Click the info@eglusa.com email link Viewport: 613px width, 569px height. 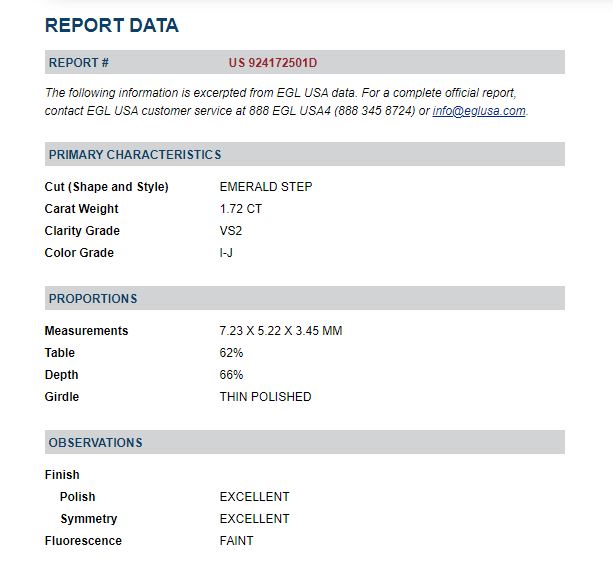pos(479,111)
